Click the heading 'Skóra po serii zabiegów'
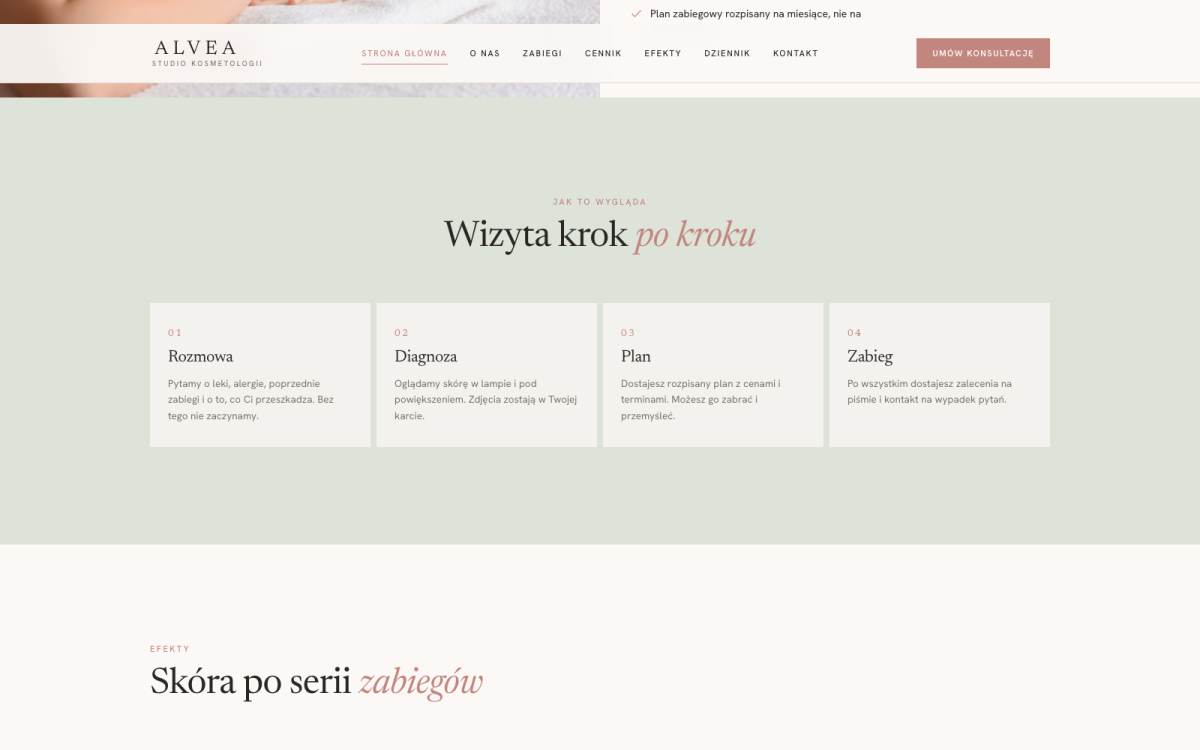 click(x=316, y=682)
